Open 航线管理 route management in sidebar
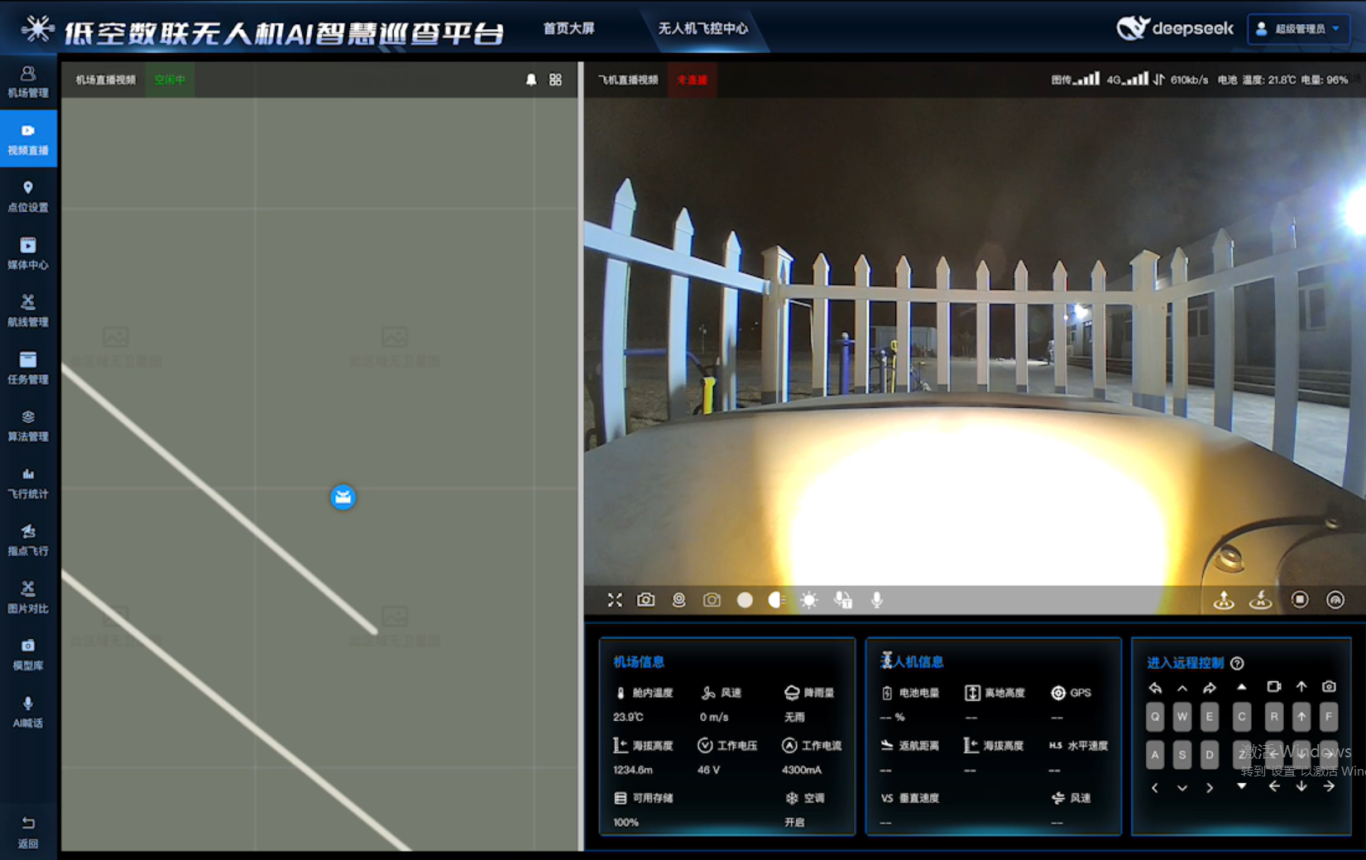1366x860 pixels. coord(28,310)
